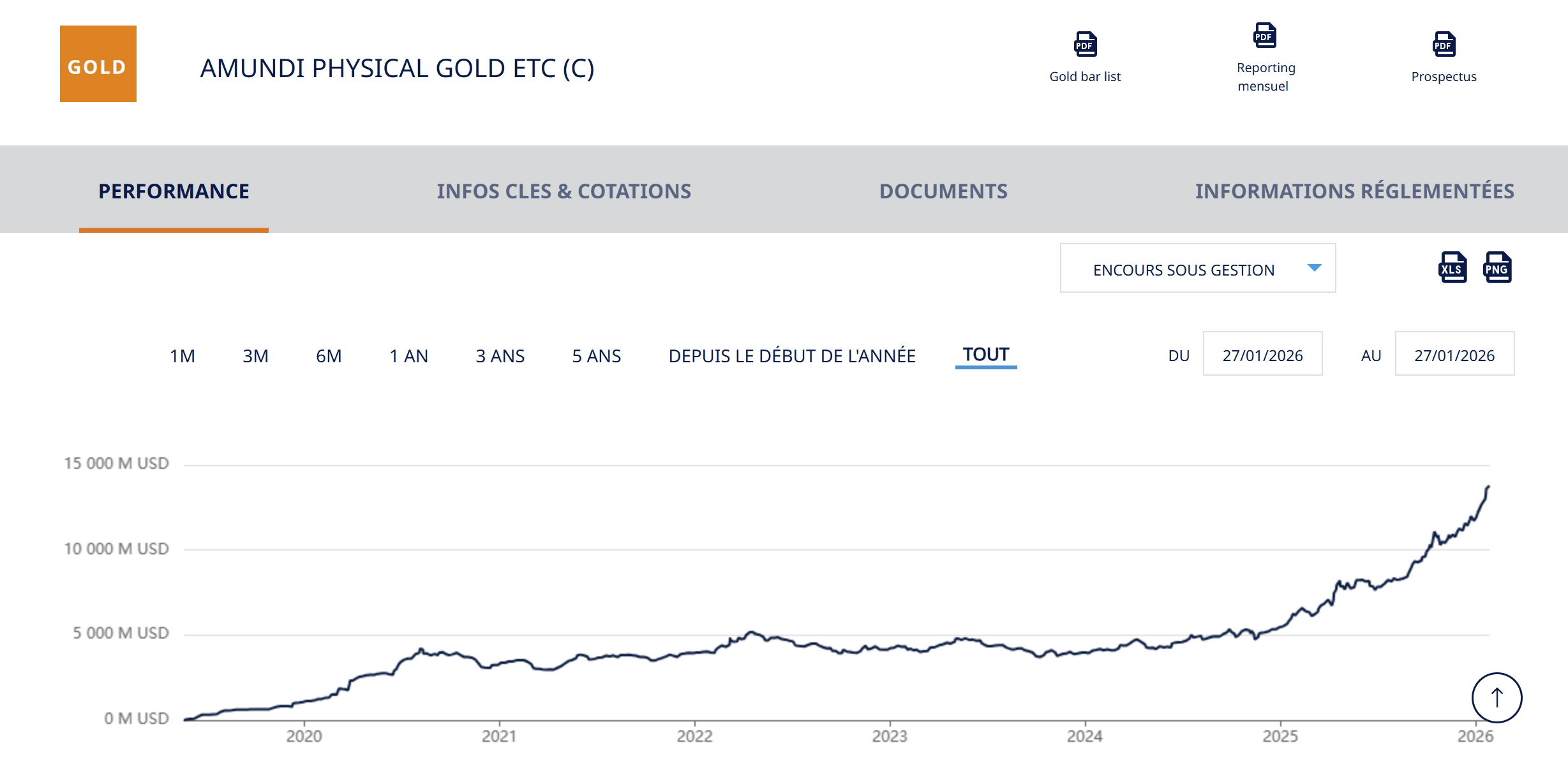This screenshot has height=775, width=1568.
Task: Click the orange GOLD logo tile
Action: click(x=98, y=64)
